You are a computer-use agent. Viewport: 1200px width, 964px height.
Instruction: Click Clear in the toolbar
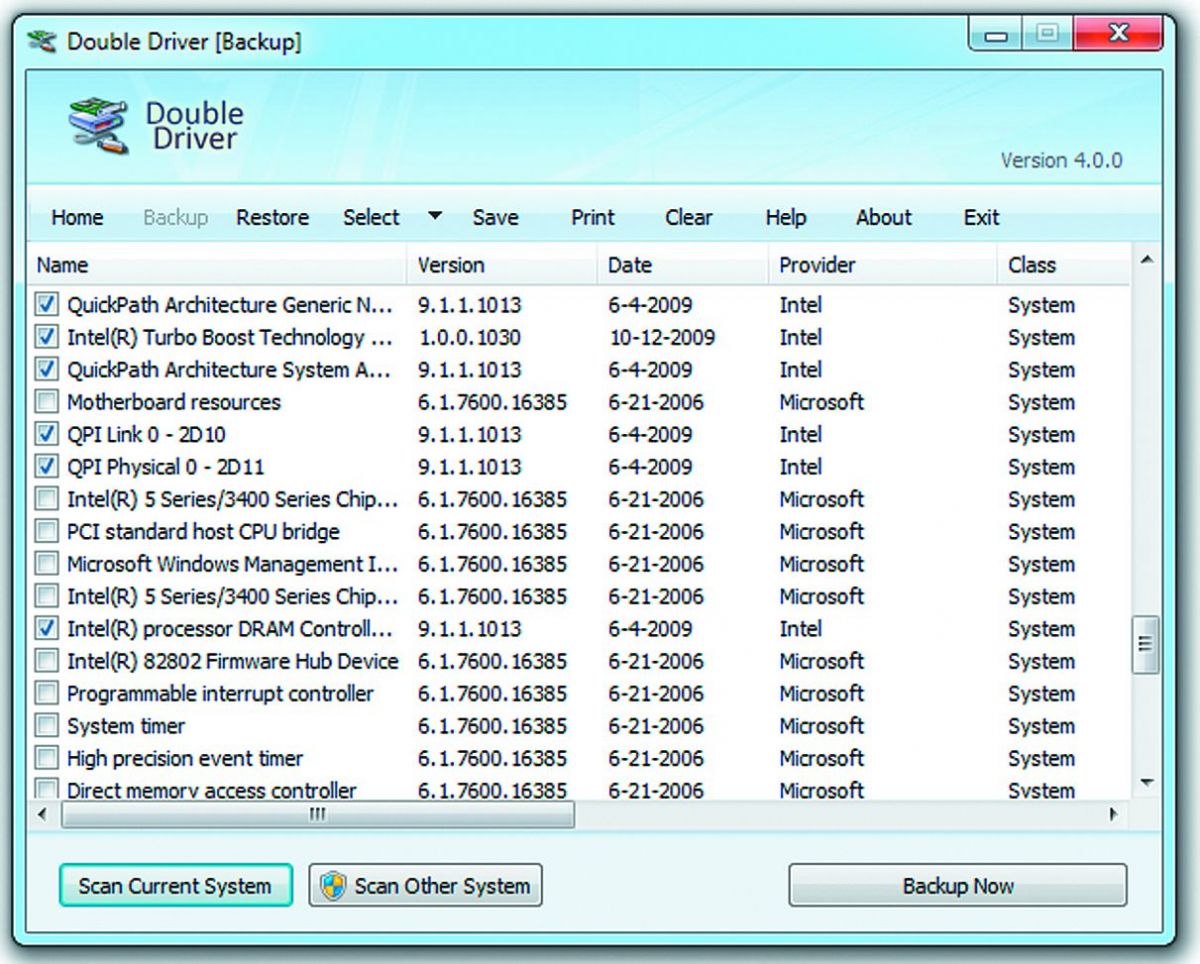pos(689,218)
